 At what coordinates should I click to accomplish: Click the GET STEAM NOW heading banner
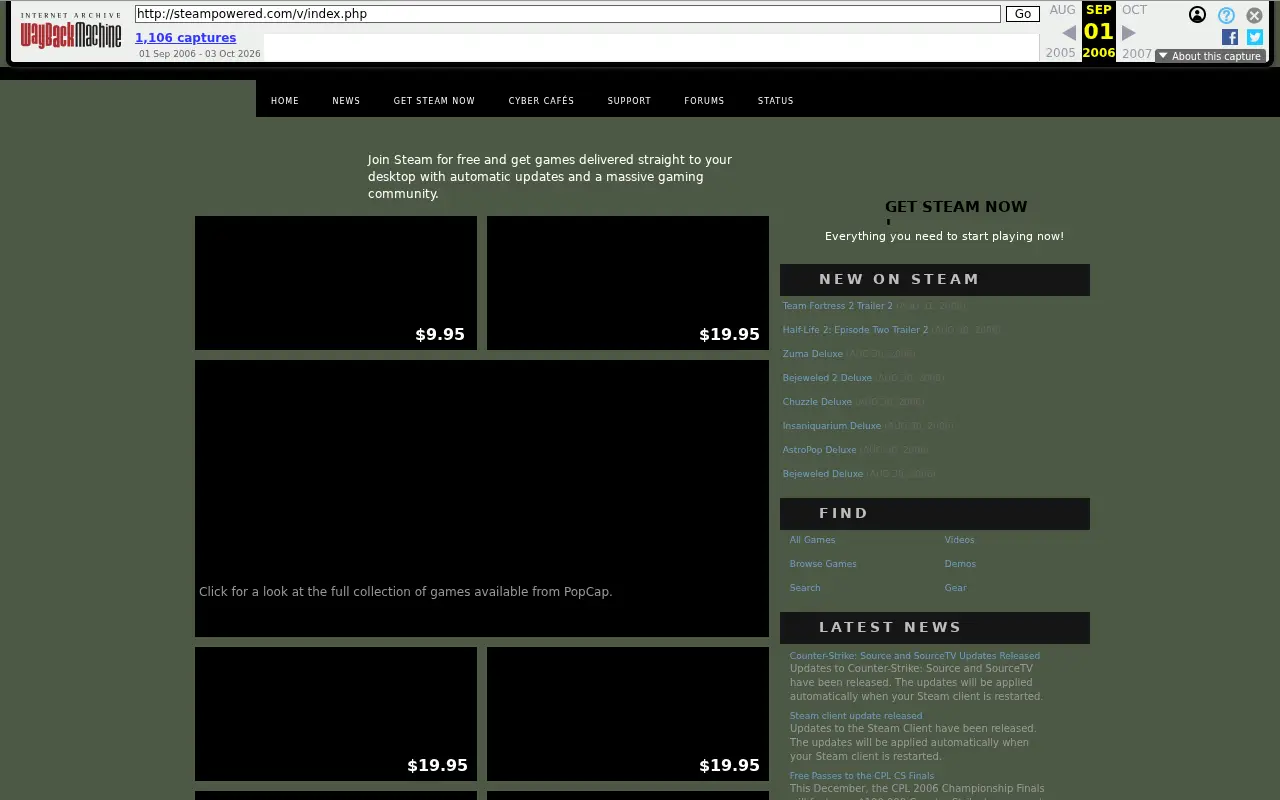[x=956, y=207]
